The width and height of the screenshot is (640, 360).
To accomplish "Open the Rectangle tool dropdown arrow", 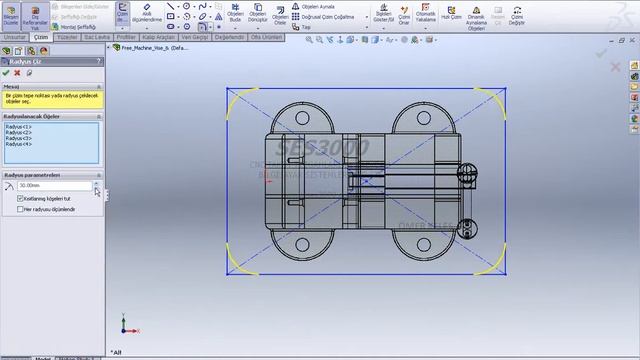I will coord(178,17).
